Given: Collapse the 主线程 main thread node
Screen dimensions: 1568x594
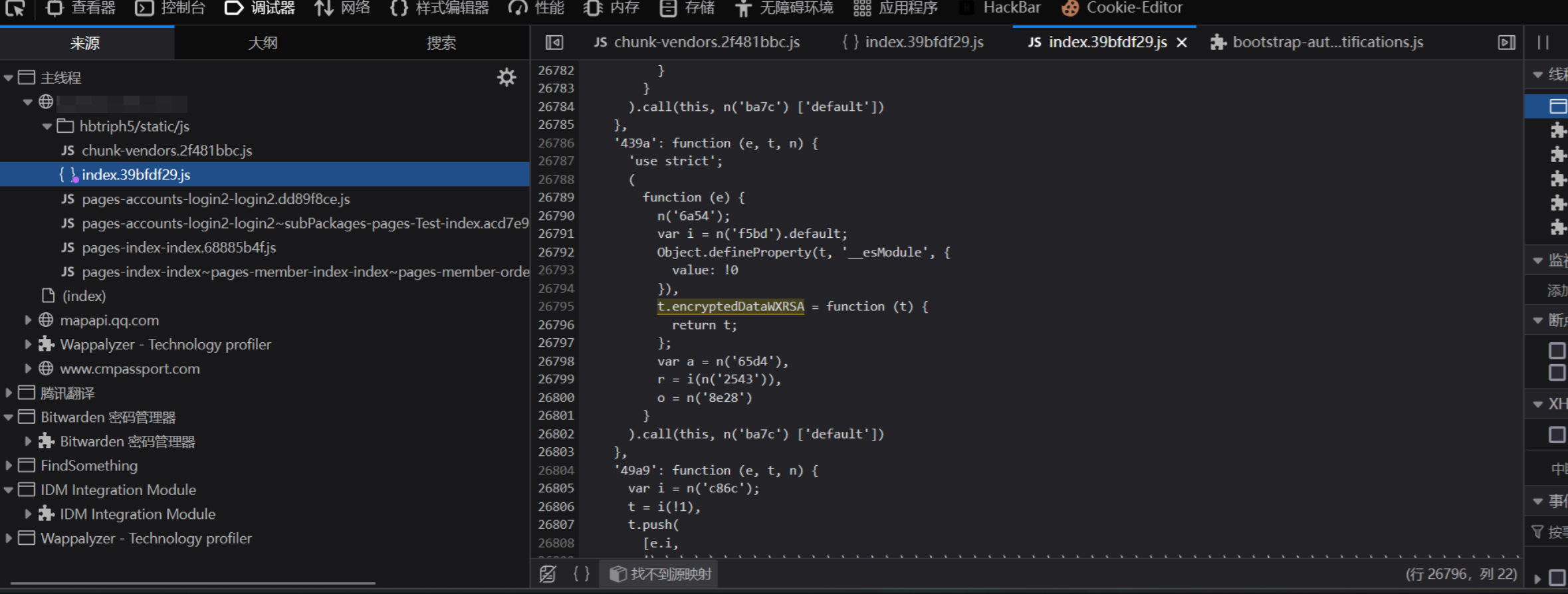Looking at the screenshot, I should click(9, 78).
